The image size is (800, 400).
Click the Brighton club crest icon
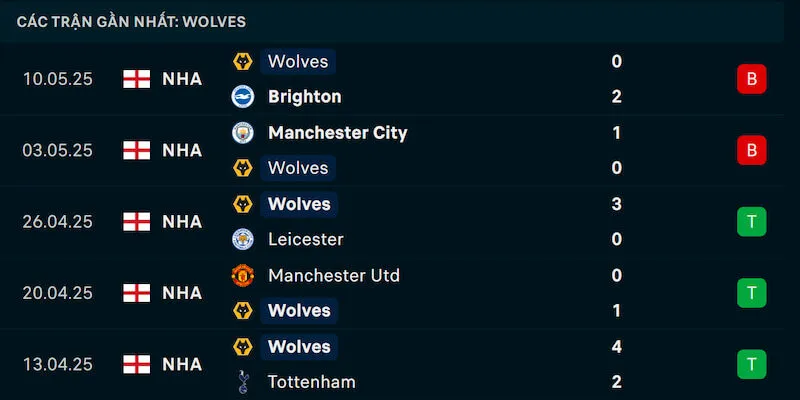[242, 97]
